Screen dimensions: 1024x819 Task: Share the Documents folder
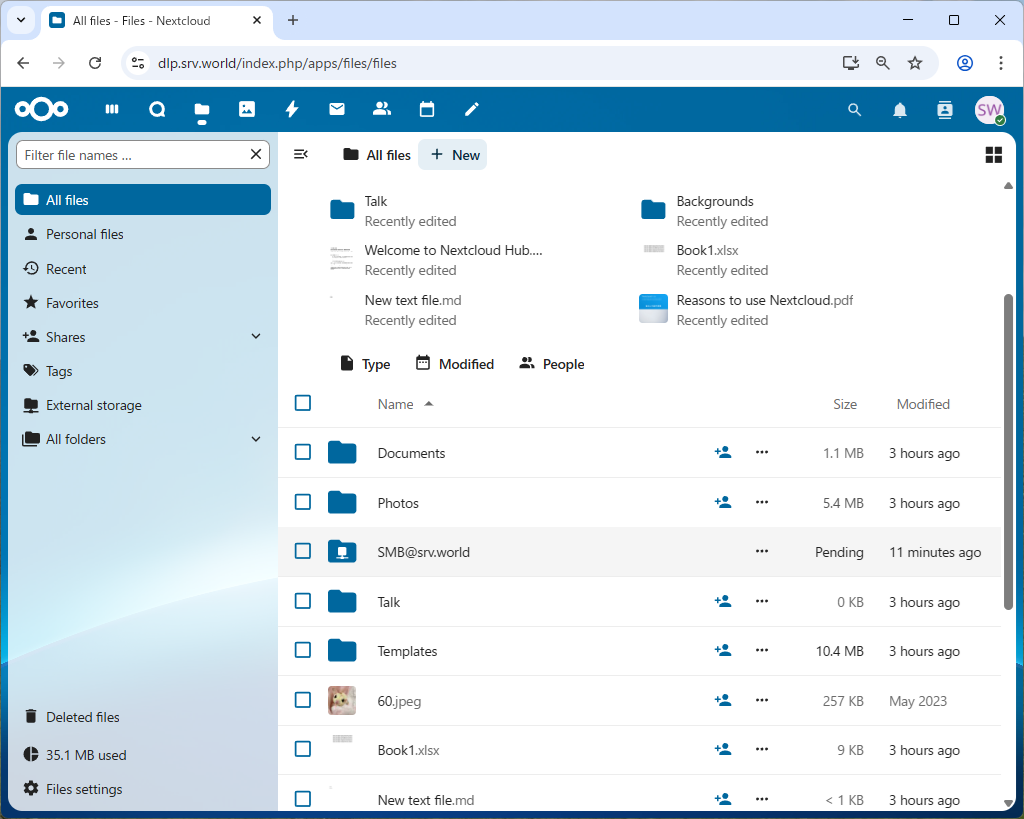pyautogui.click(x=723, y=453)
